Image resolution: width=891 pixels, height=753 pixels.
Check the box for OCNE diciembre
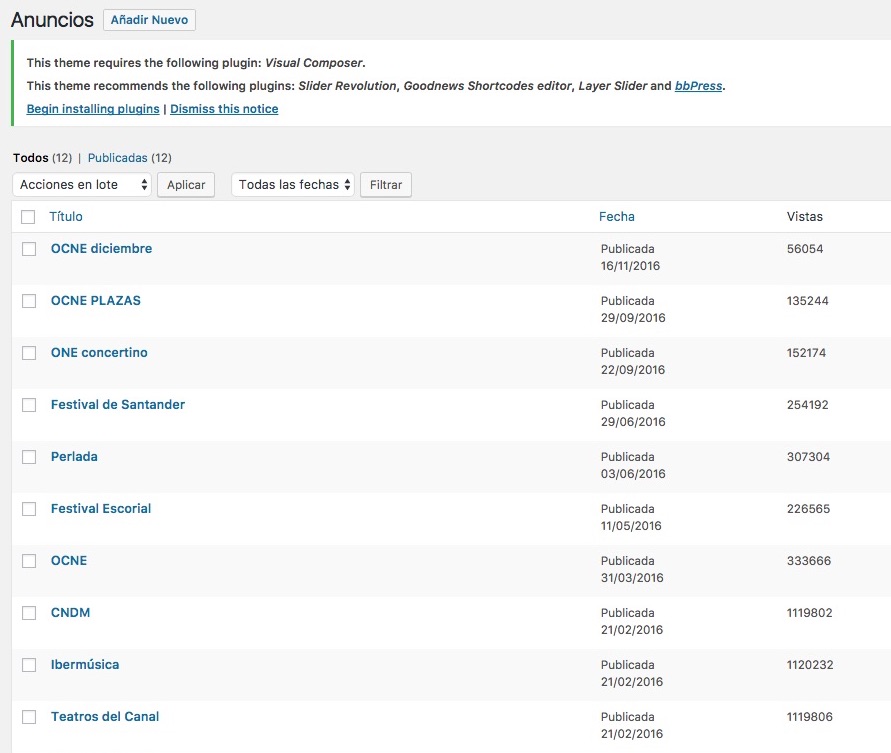point(29,249)
